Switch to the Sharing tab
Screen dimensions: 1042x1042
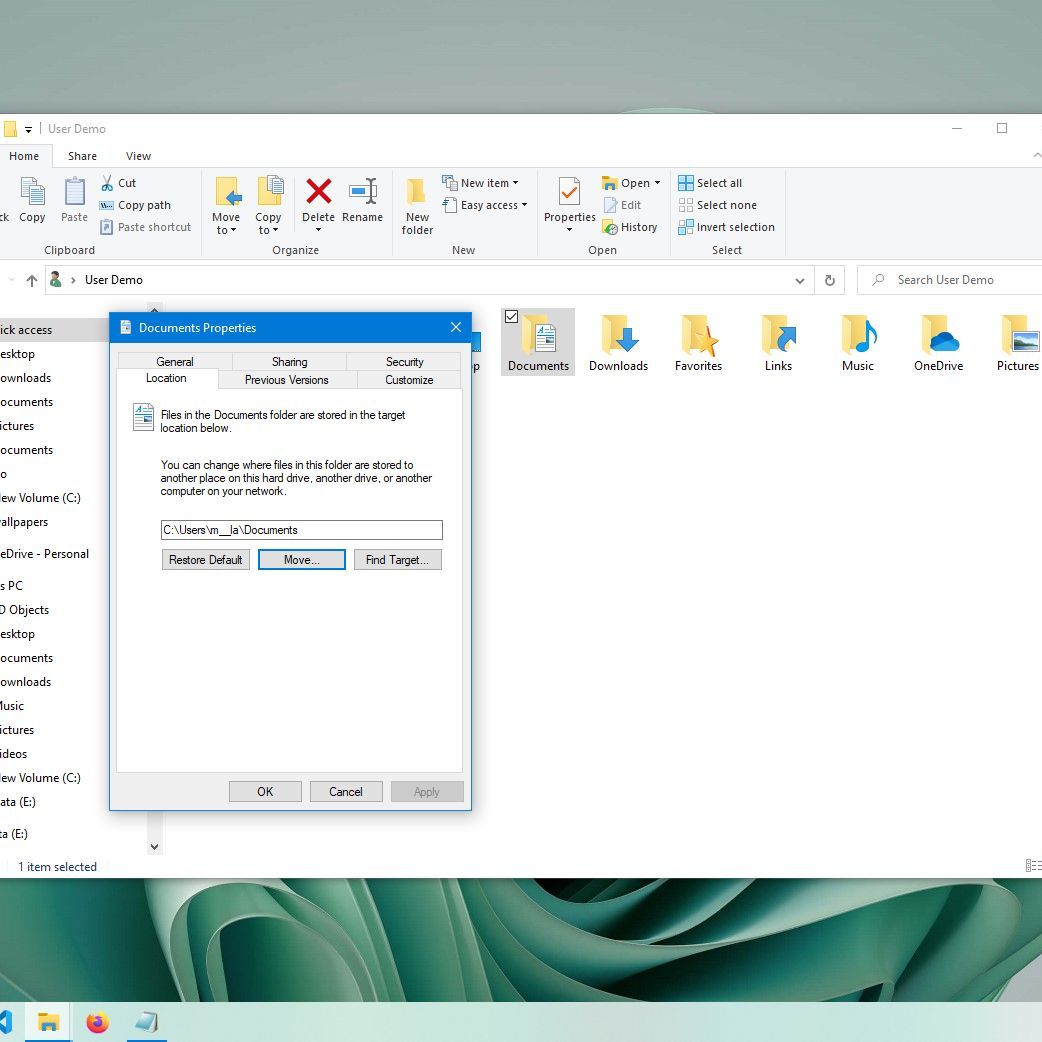(289, 361)
